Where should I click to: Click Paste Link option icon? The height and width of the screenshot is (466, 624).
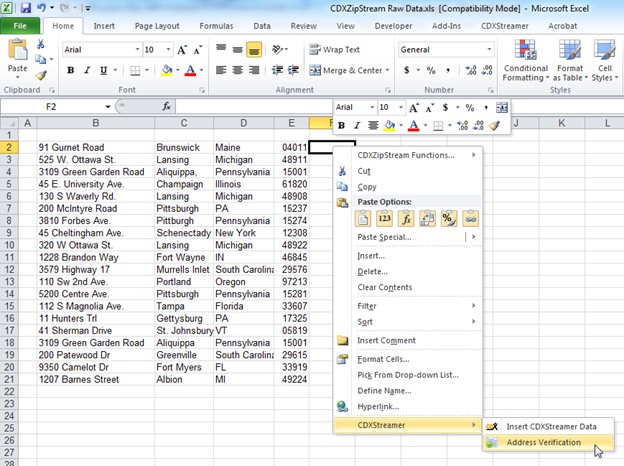(x=470, y=218)
